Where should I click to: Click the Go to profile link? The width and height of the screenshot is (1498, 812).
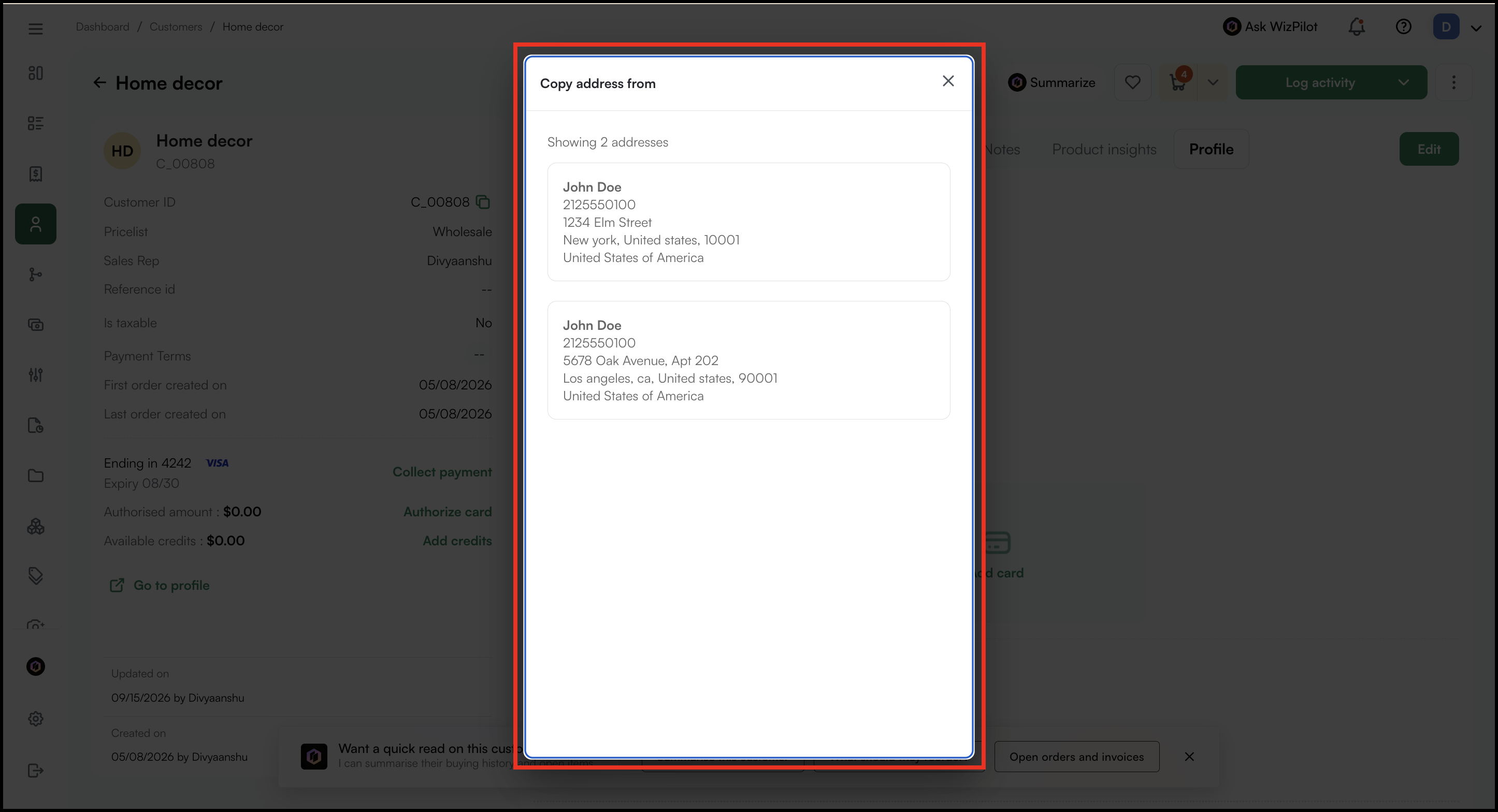[x=160, y=585]
